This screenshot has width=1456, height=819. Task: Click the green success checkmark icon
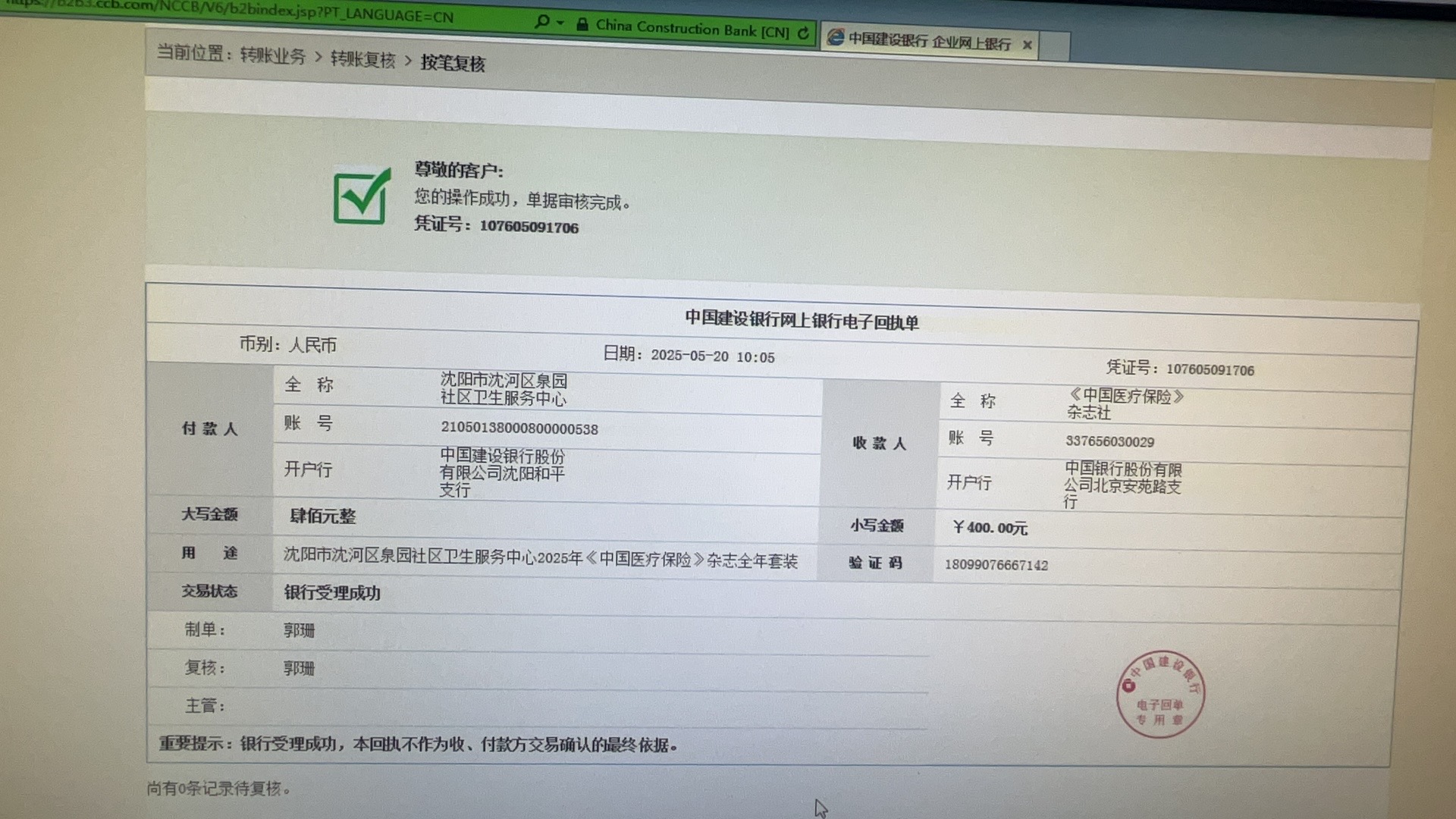(362, 196)
